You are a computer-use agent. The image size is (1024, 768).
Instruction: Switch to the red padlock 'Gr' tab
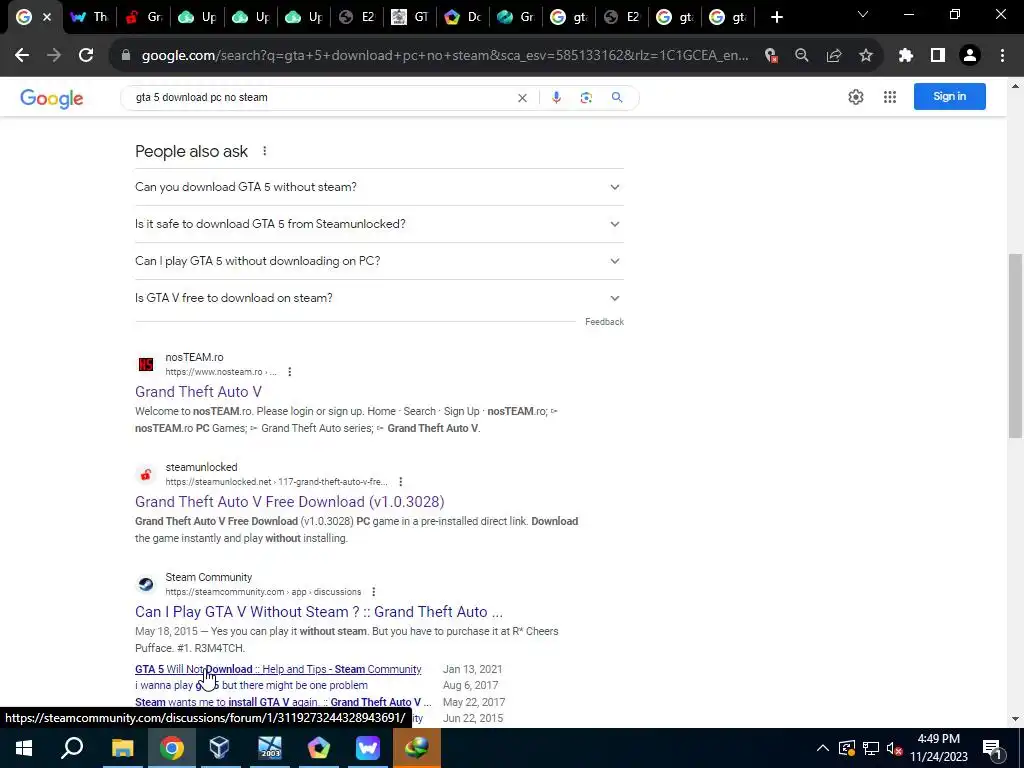click(x=144, y=17)
